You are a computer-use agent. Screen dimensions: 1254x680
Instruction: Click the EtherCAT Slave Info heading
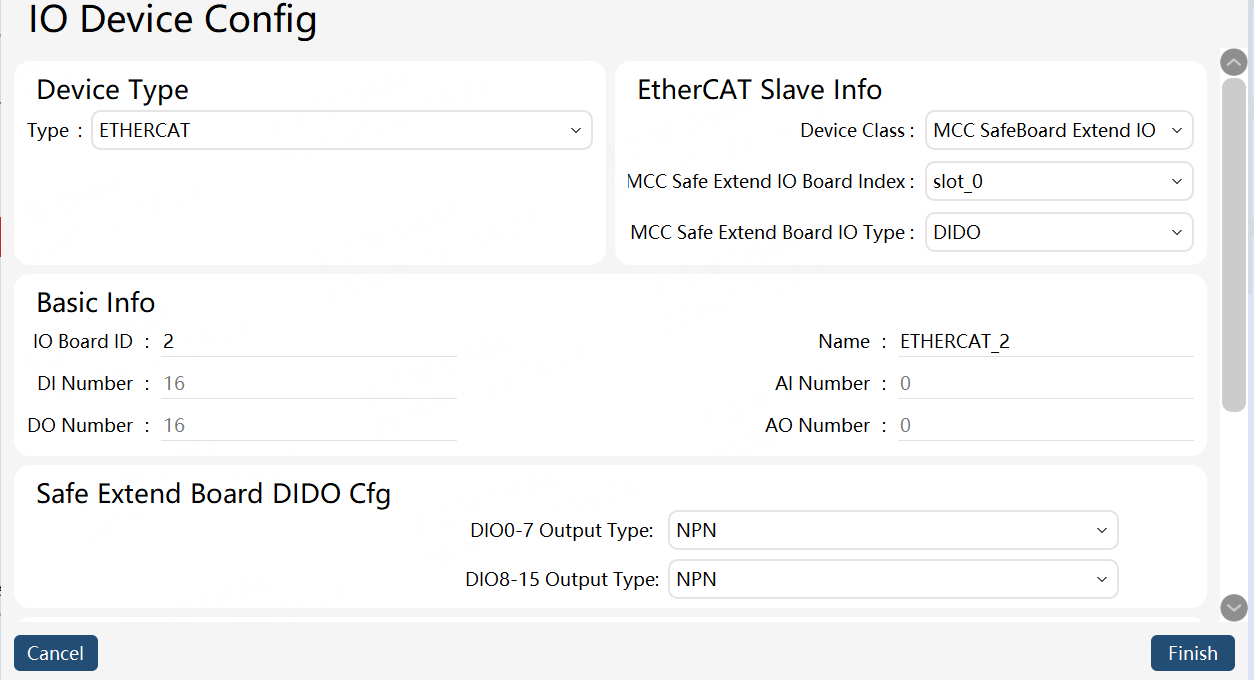pyautogui.click(x=760, y=90)
